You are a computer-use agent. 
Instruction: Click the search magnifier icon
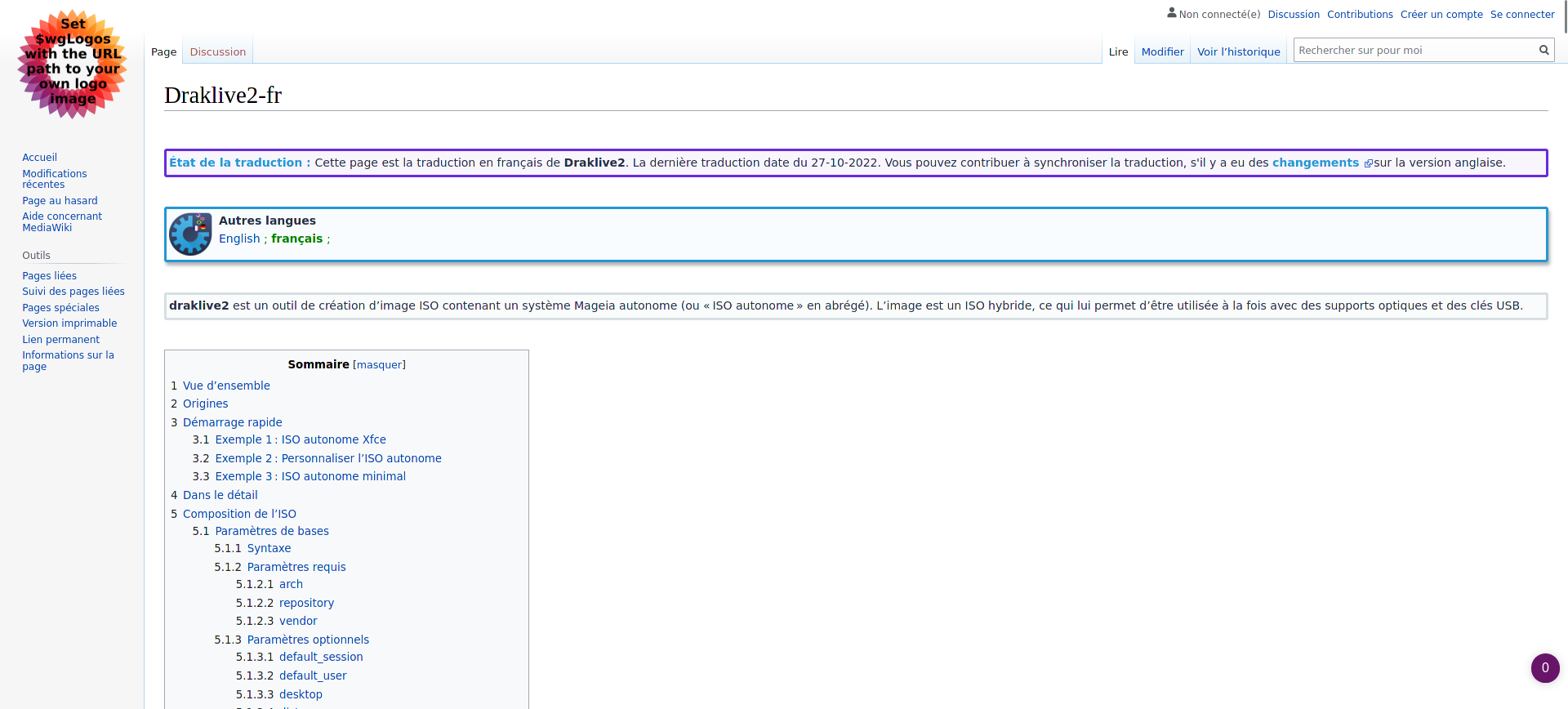pyautogui.click(x=1543, y=50)
